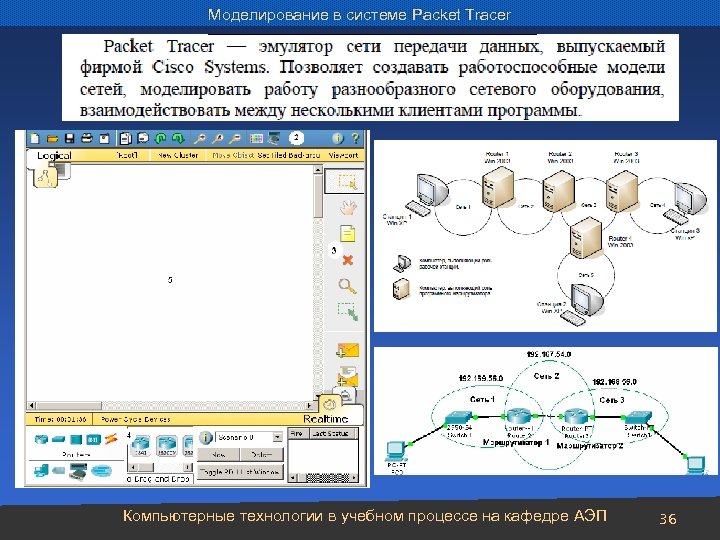This screenshot has height=540, width=720.
Task: Click the Print icon in the toolbar
Action: coord(87,138)
